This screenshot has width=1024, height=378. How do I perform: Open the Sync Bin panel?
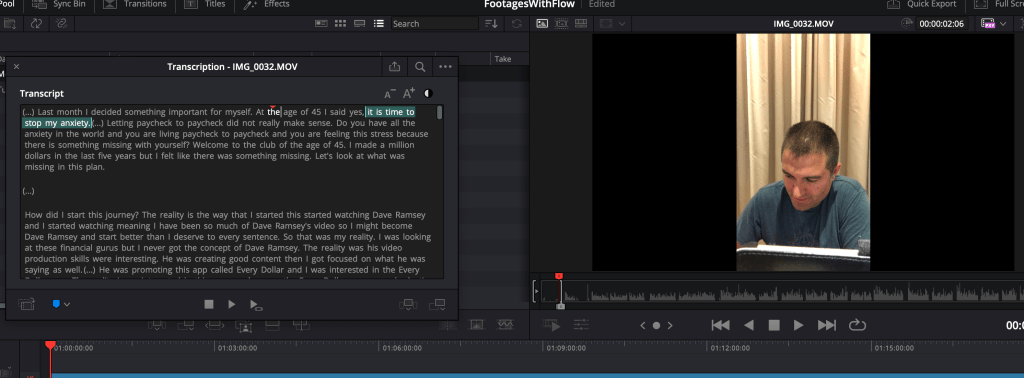pyautogui.click(x=58, y=5)
